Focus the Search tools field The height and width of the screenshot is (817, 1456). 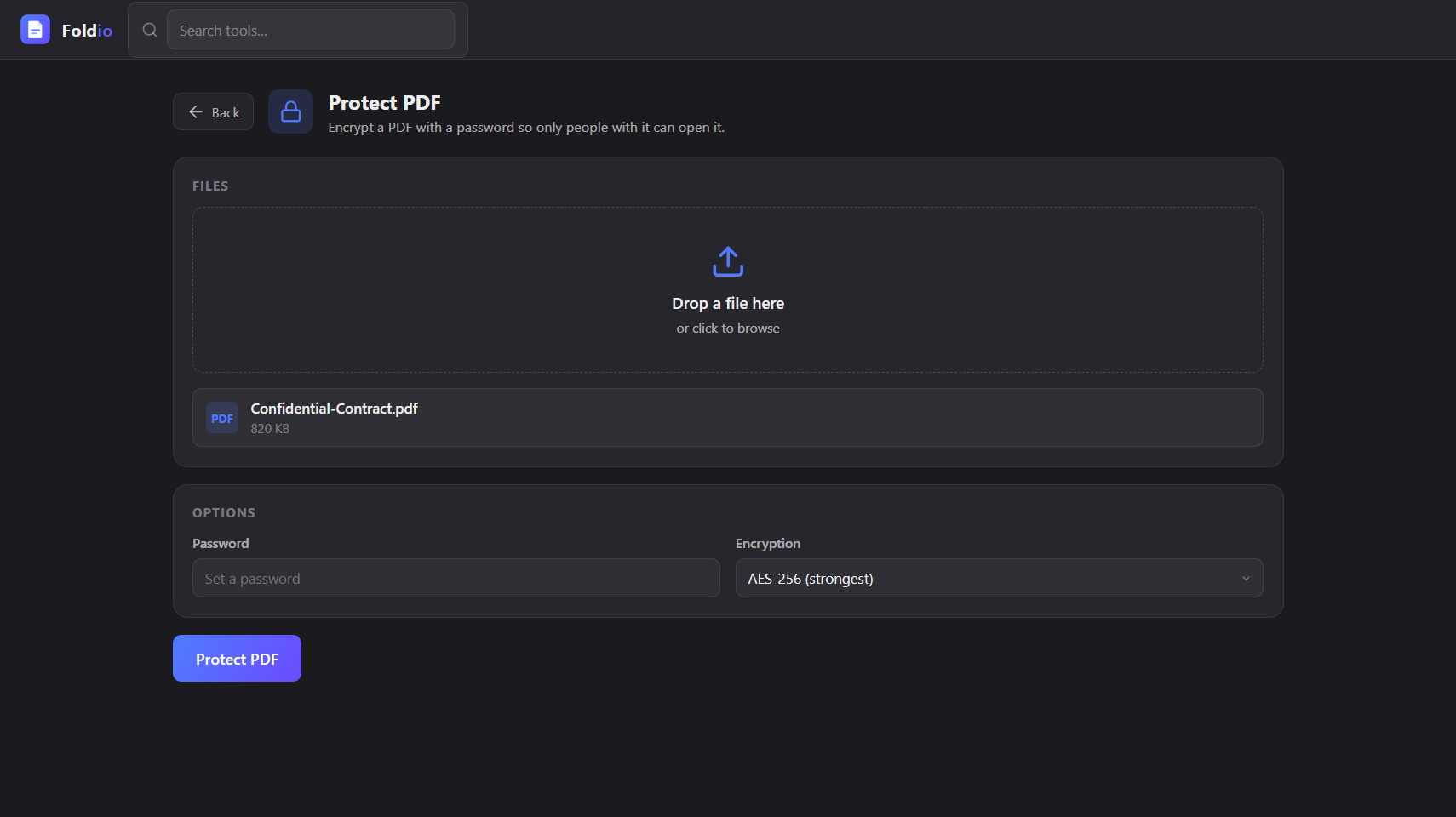[x=311, y=30]
